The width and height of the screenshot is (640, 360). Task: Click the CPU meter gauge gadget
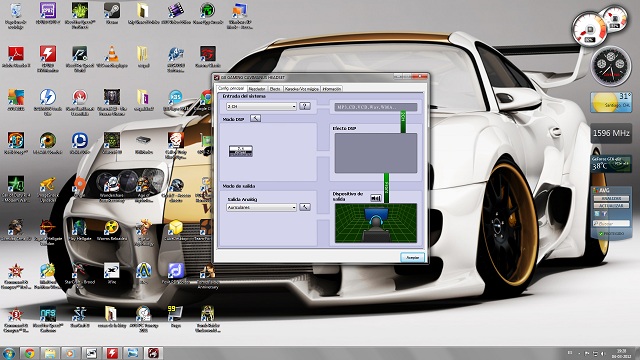(x=591, y=29)
